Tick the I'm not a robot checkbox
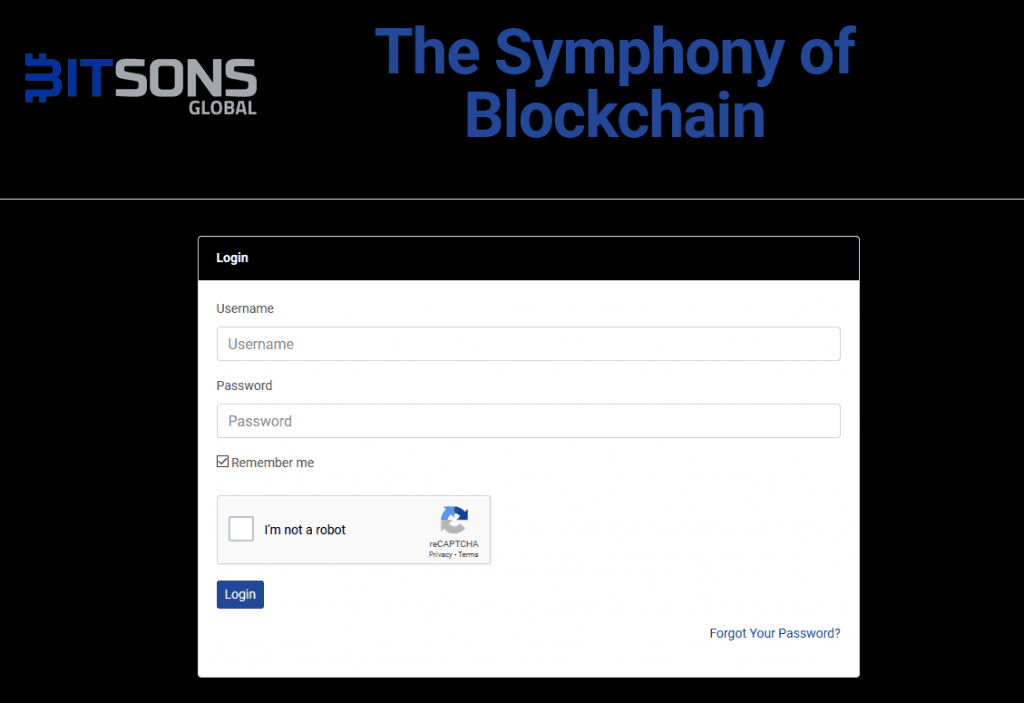Screen dimensions: 1024x703 click(x=241, y=529)
